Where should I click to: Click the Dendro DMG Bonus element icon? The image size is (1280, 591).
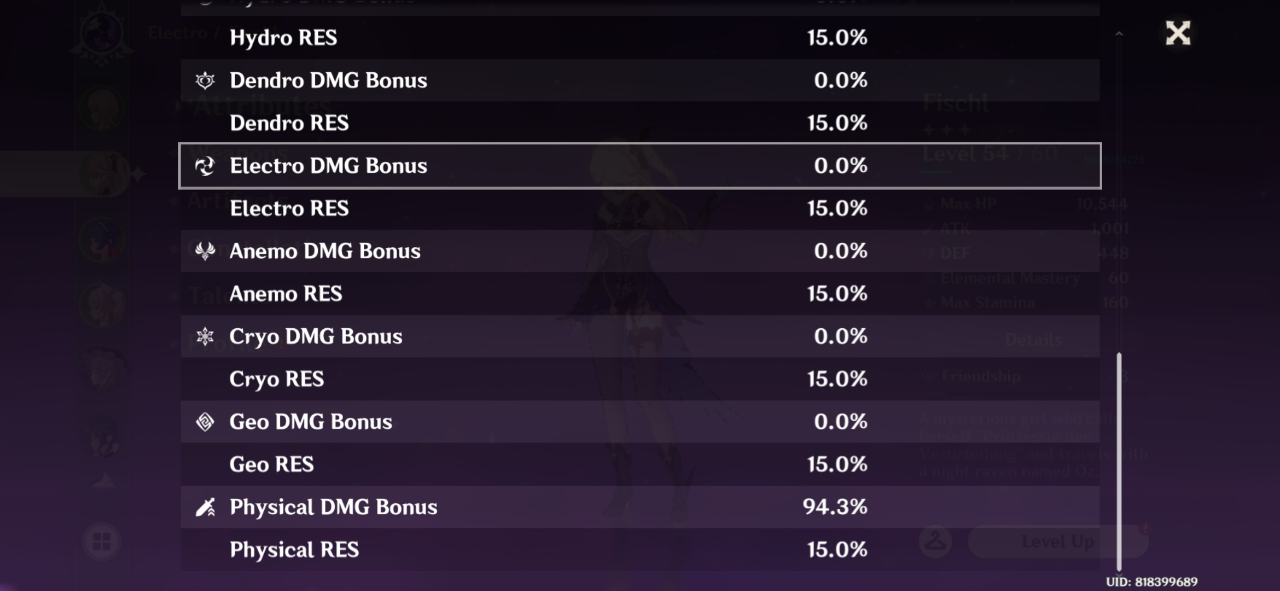(205, 80)
